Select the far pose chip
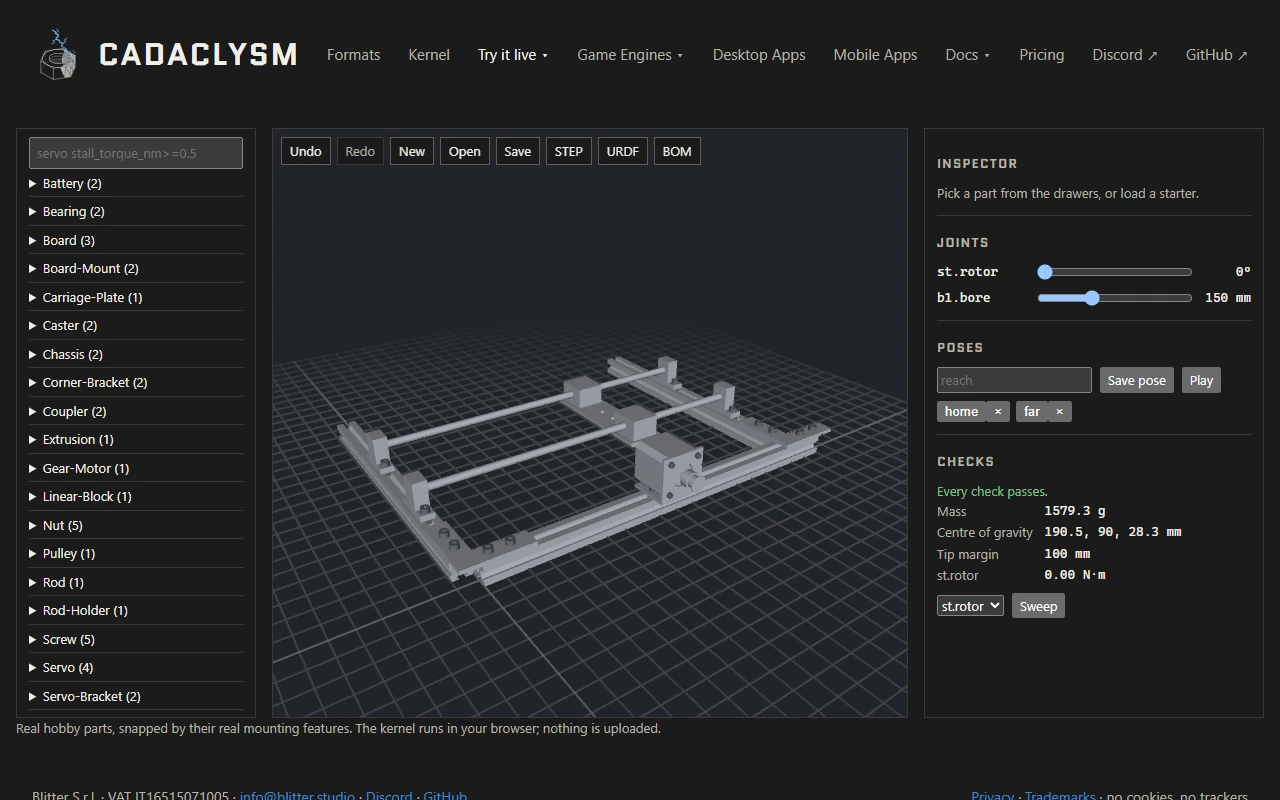1280x800 pixels. click(1032, 411)
